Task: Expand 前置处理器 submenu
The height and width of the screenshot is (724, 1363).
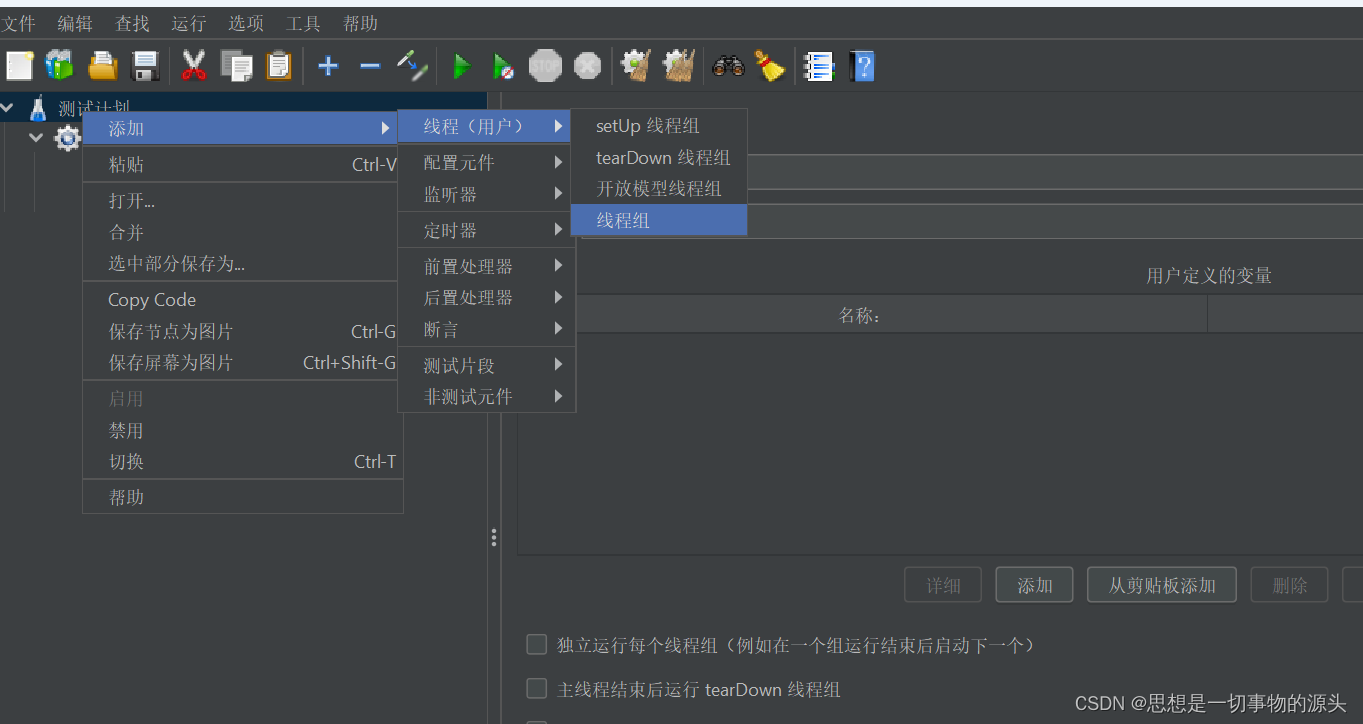Action: point(486,266)
